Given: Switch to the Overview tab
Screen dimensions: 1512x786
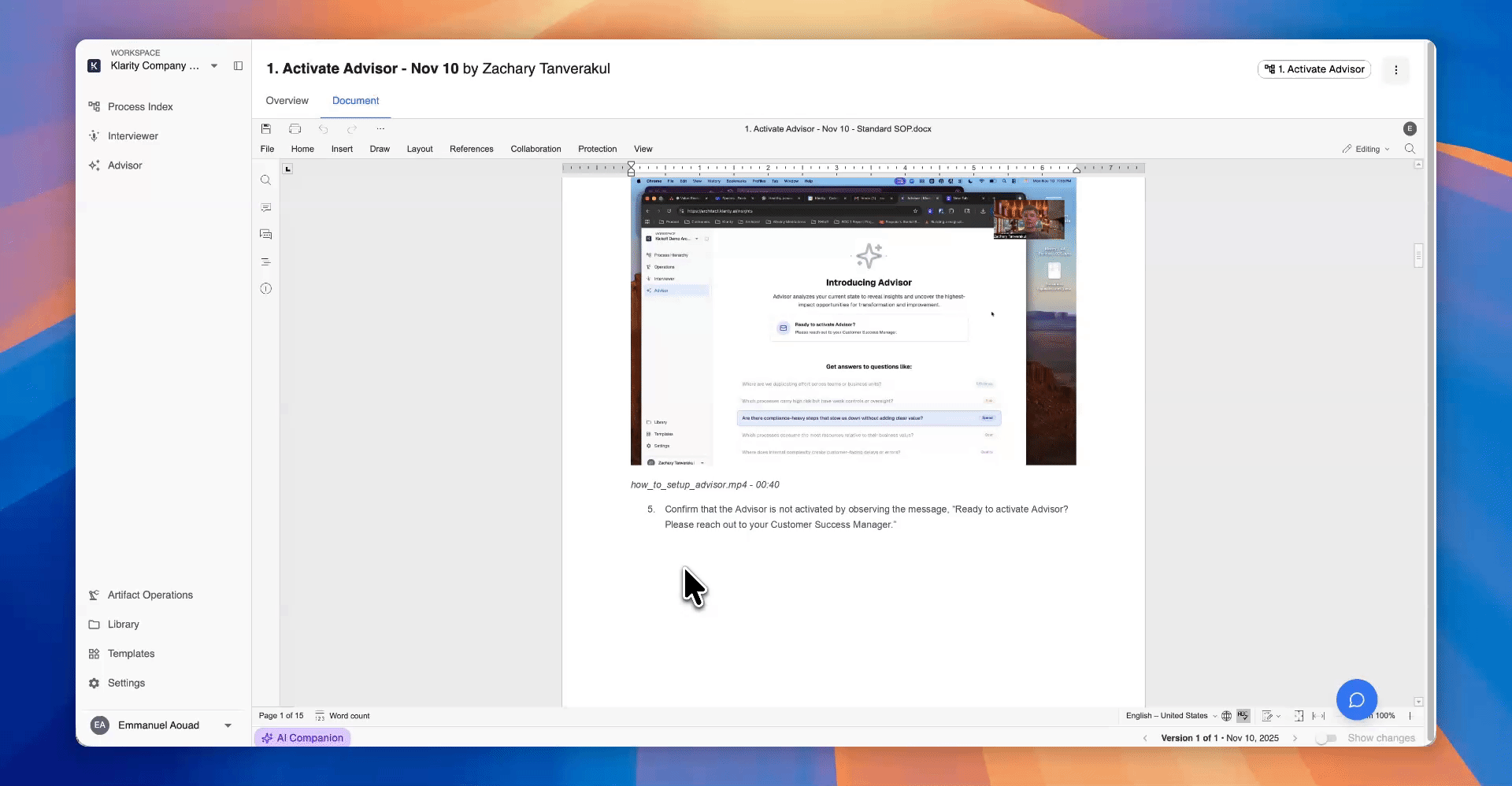Looking at the screenshot, I should click(x=287, y=101).
